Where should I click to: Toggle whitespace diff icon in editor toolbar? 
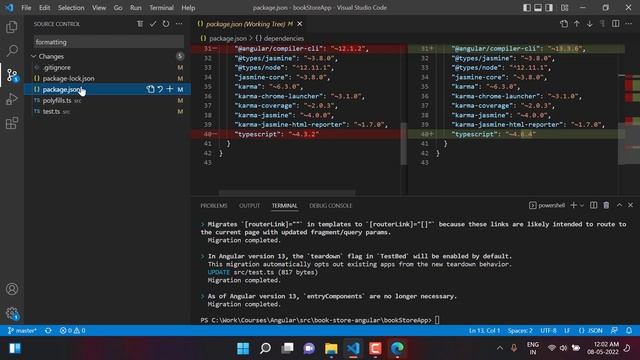[602, 24]
